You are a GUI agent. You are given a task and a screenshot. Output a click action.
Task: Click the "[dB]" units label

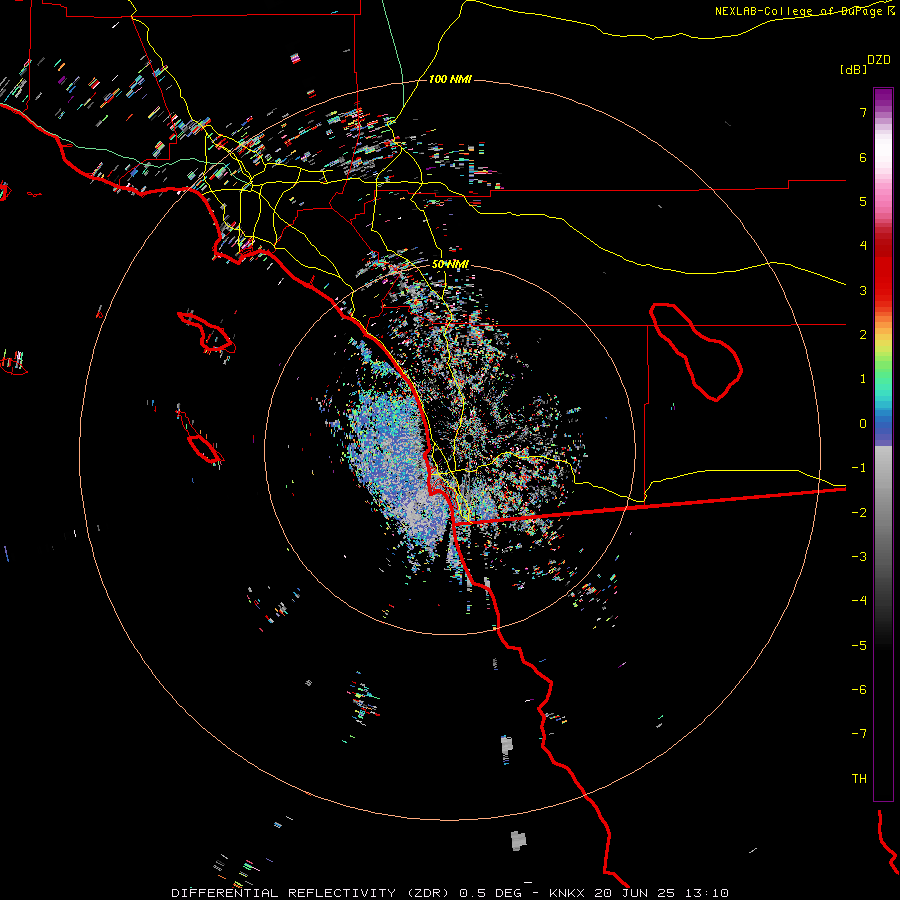point(853,69)
